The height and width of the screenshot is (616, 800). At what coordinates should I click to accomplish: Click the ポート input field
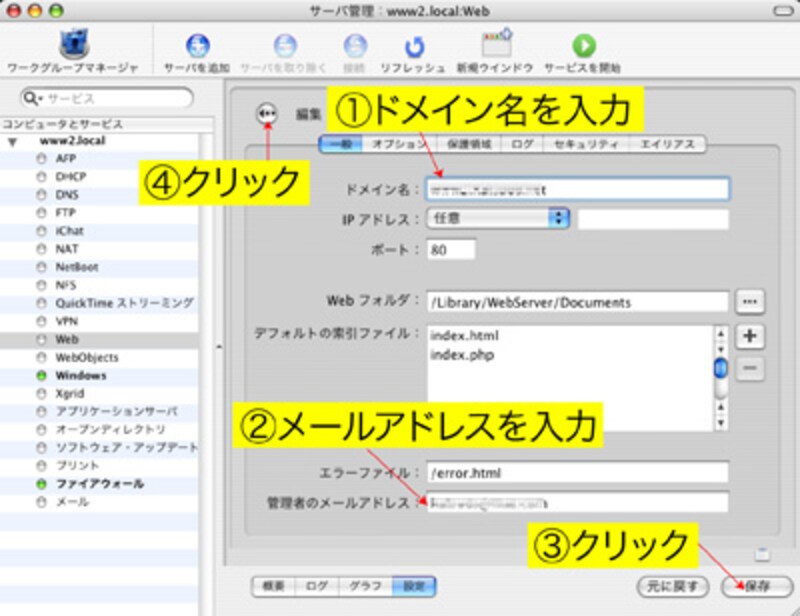tap(451, 250)
